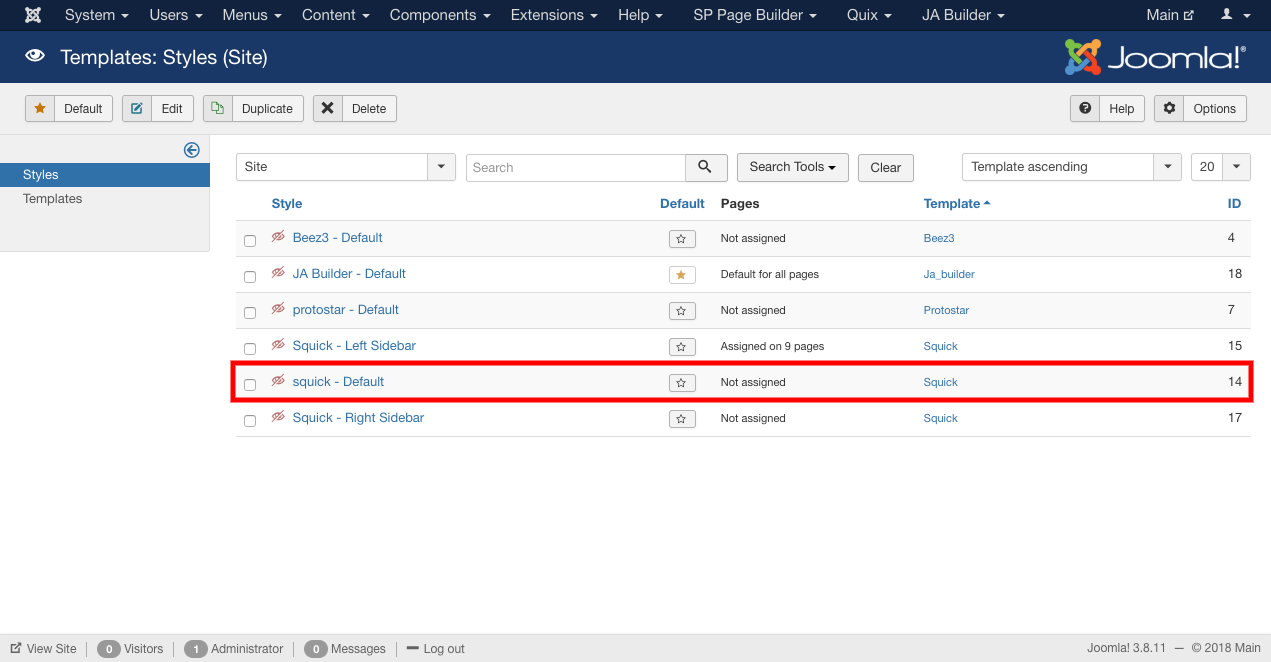1271x662 pixels.
Task: Select the Beez3 - Default checkbox
Action: [250, 241]
